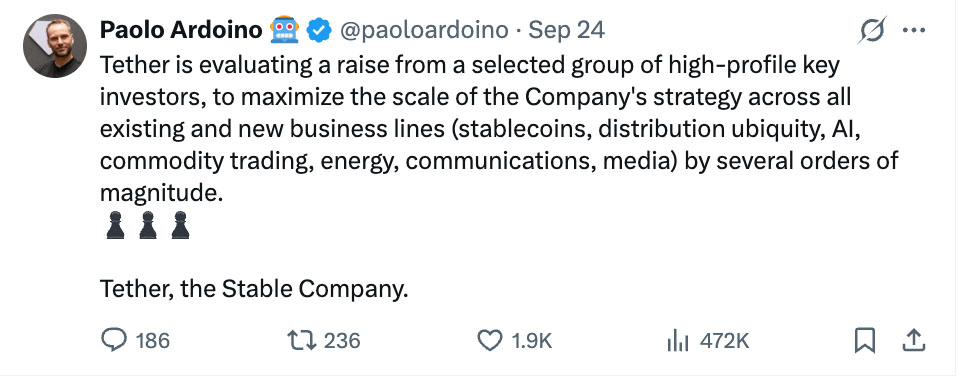Screen dimensions: 970x376
Task: Click the 472K views count
Action: coord(724,341)
